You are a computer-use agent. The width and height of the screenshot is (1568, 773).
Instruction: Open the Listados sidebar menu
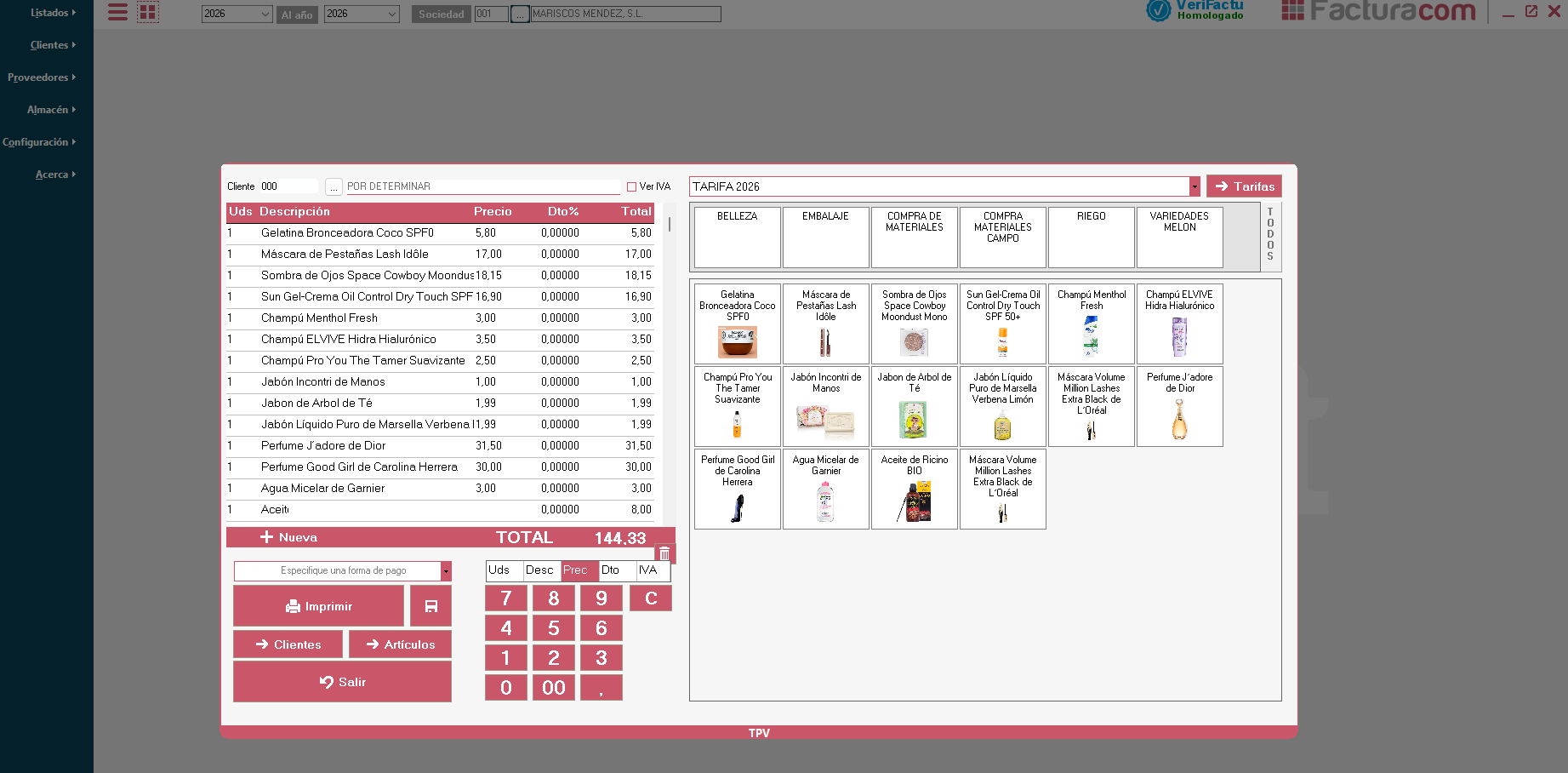click(53, 13)
